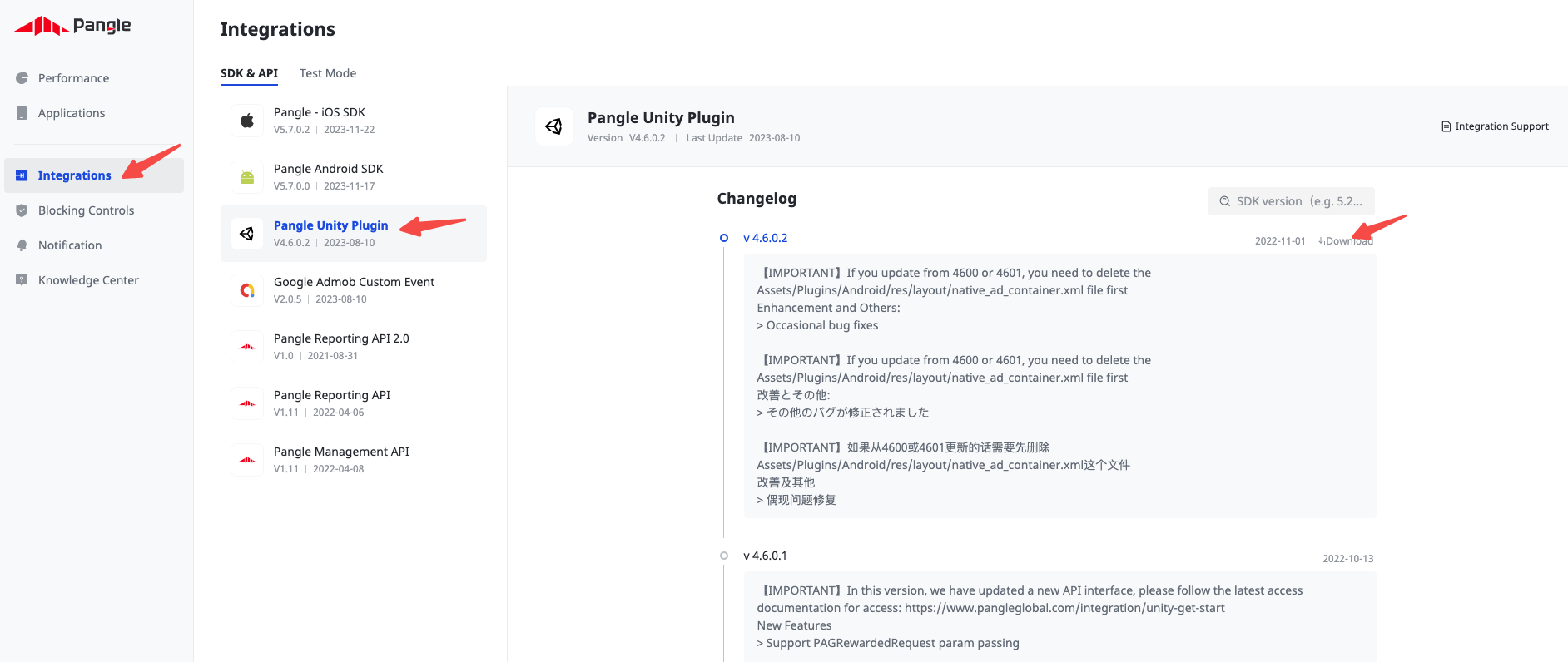
Task: Switch to the Test Mode tab
Action: (328, 73)
